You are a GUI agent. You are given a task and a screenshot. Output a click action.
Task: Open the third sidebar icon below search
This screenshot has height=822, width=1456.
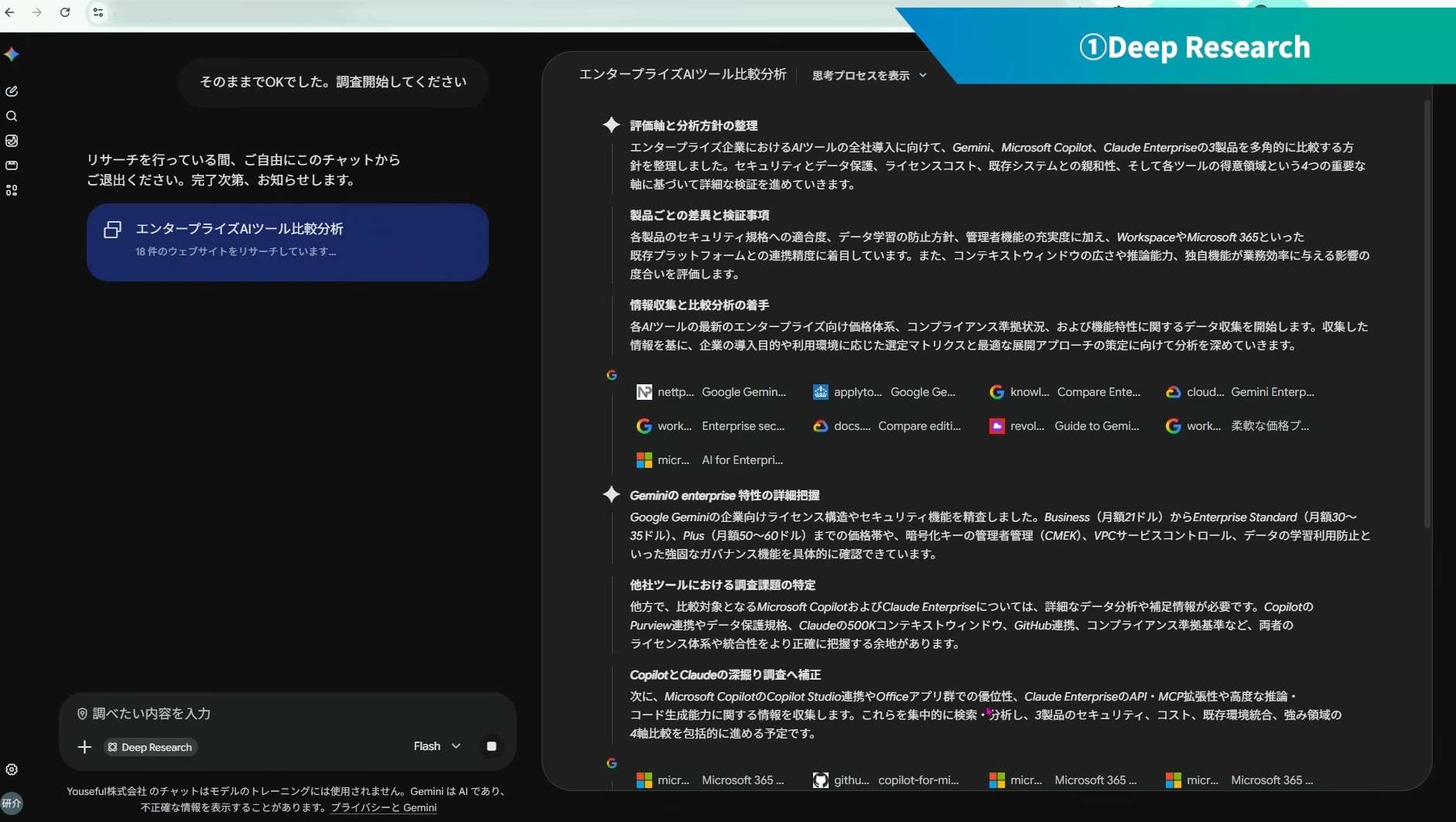12,141
